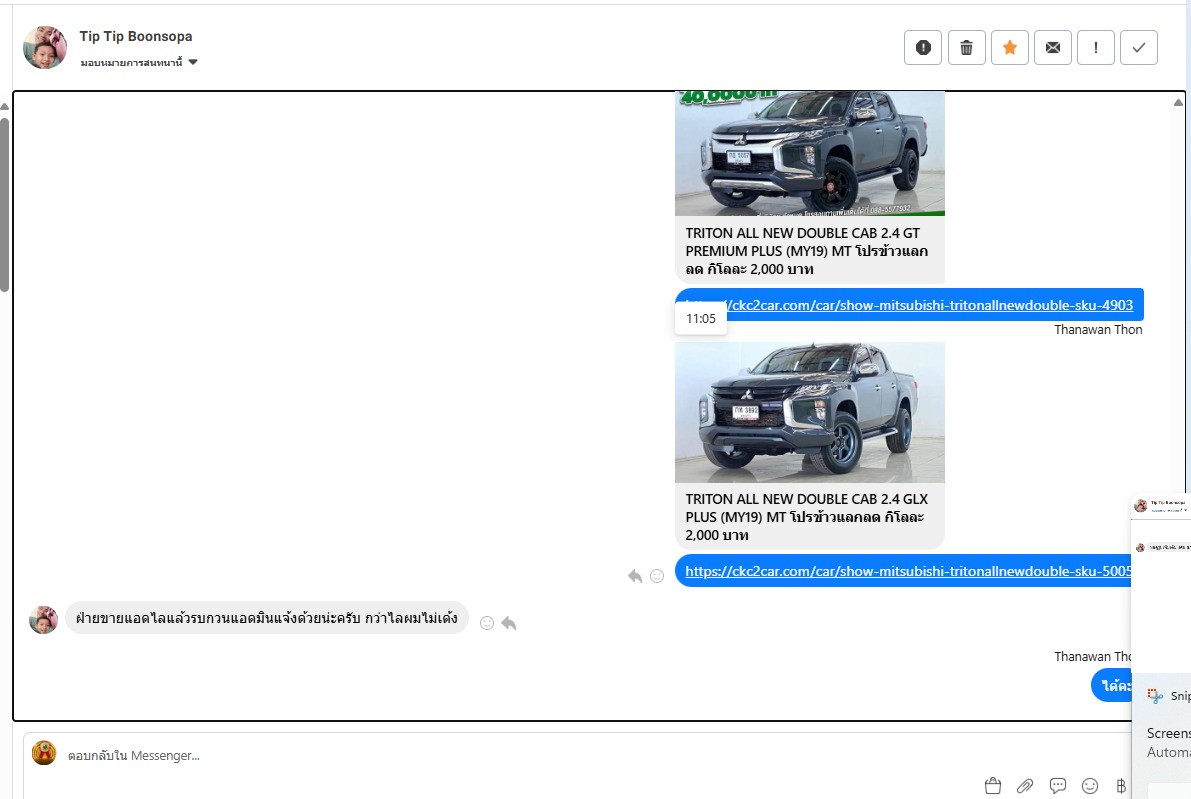Open the shopping bag products icon

[993, 785]
